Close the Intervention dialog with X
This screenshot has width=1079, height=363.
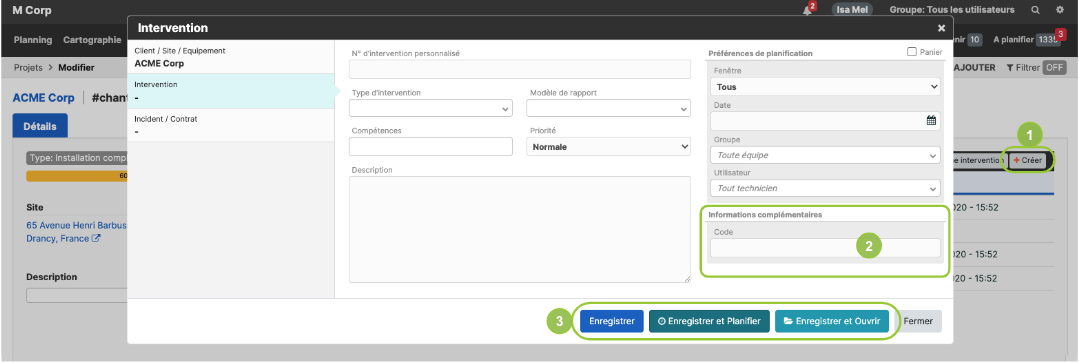pyautogui.click(x=941, y=28)
